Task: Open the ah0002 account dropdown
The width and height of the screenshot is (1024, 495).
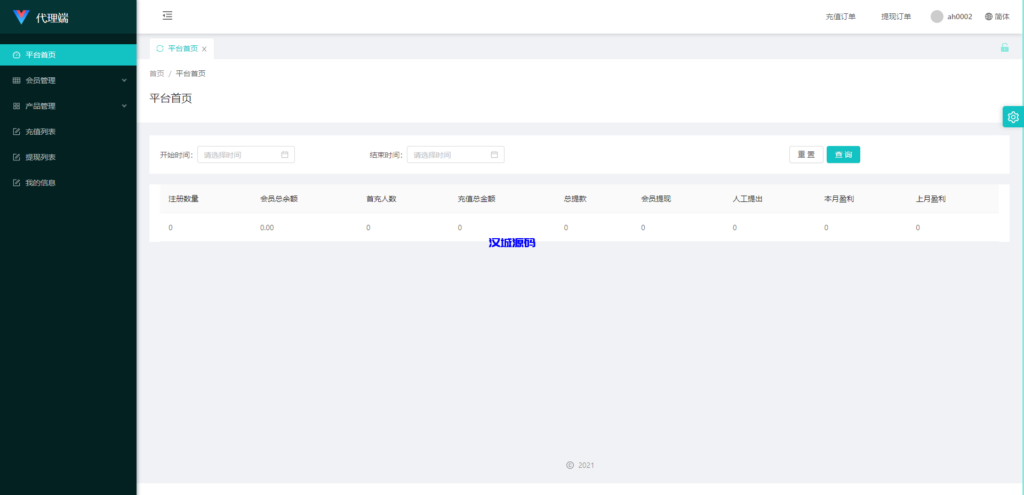Action: 952,16
